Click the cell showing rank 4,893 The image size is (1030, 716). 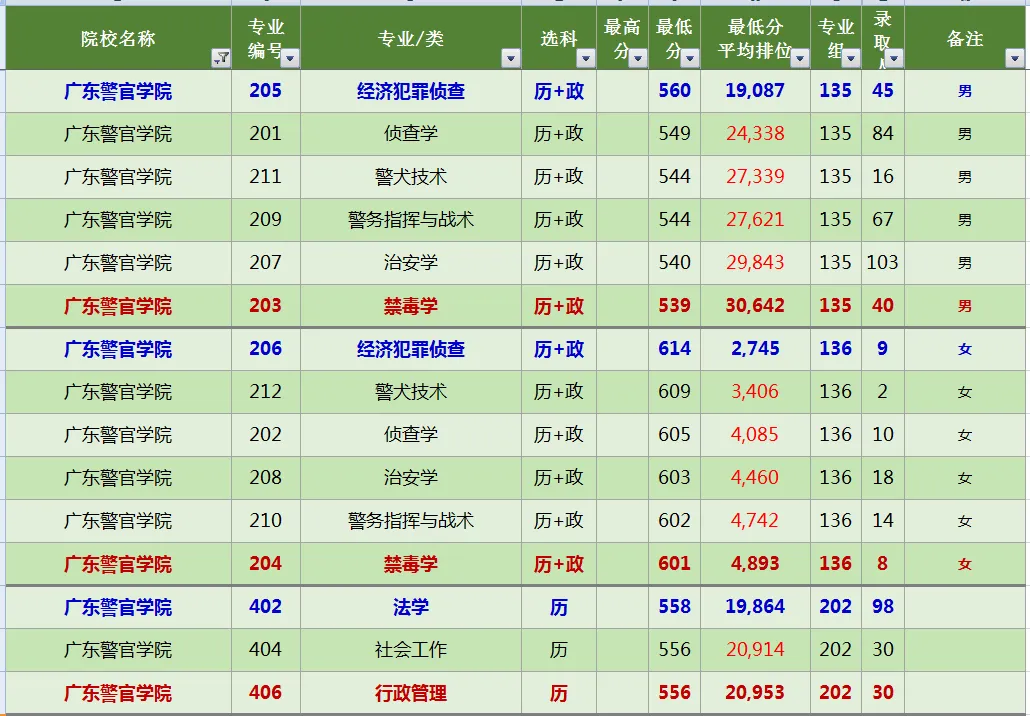[755, 564]
